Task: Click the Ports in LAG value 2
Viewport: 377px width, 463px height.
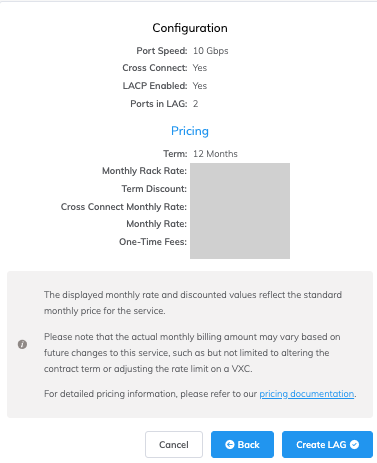Action: coord(195,104)
